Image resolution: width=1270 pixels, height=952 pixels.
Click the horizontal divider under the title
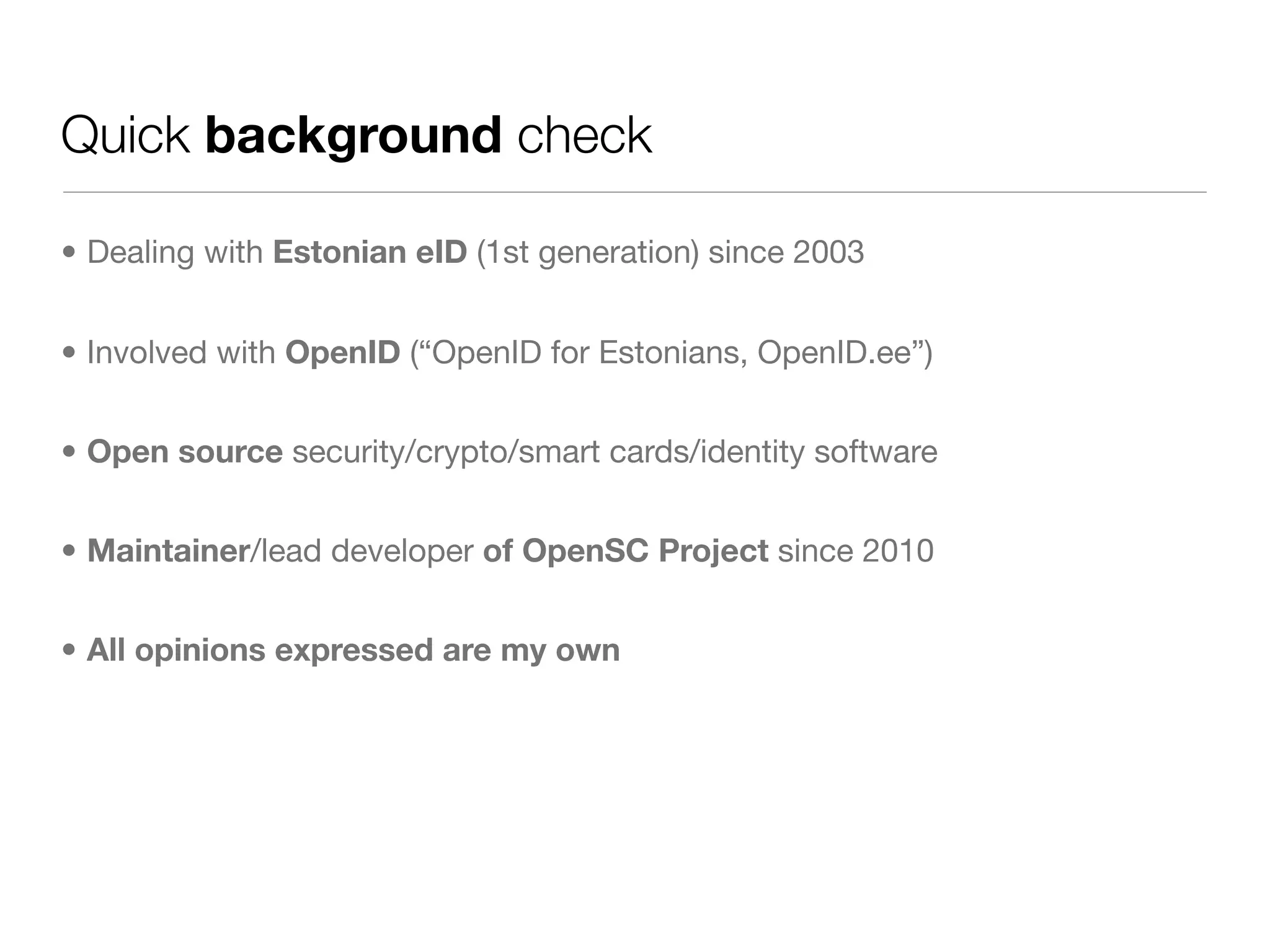point(634,192)
